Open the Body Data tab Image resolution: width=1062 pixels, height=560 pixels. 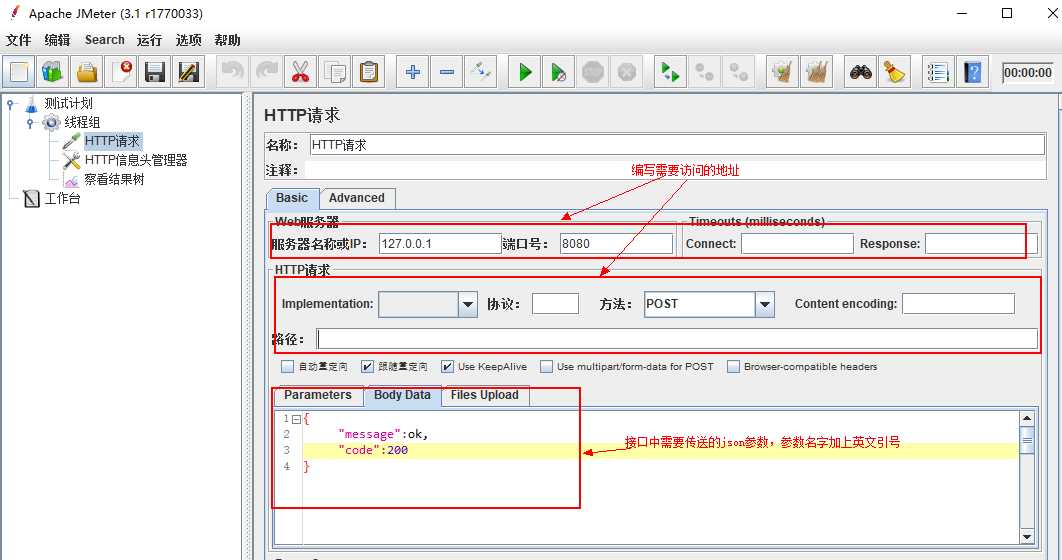(x=402, y=395)
